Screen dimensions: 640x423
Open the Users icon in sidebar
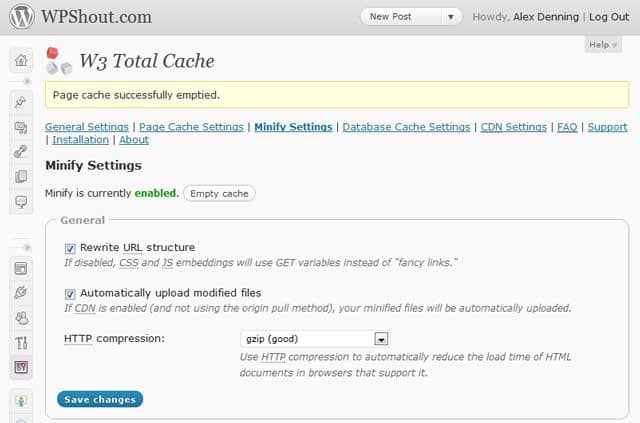20,318
